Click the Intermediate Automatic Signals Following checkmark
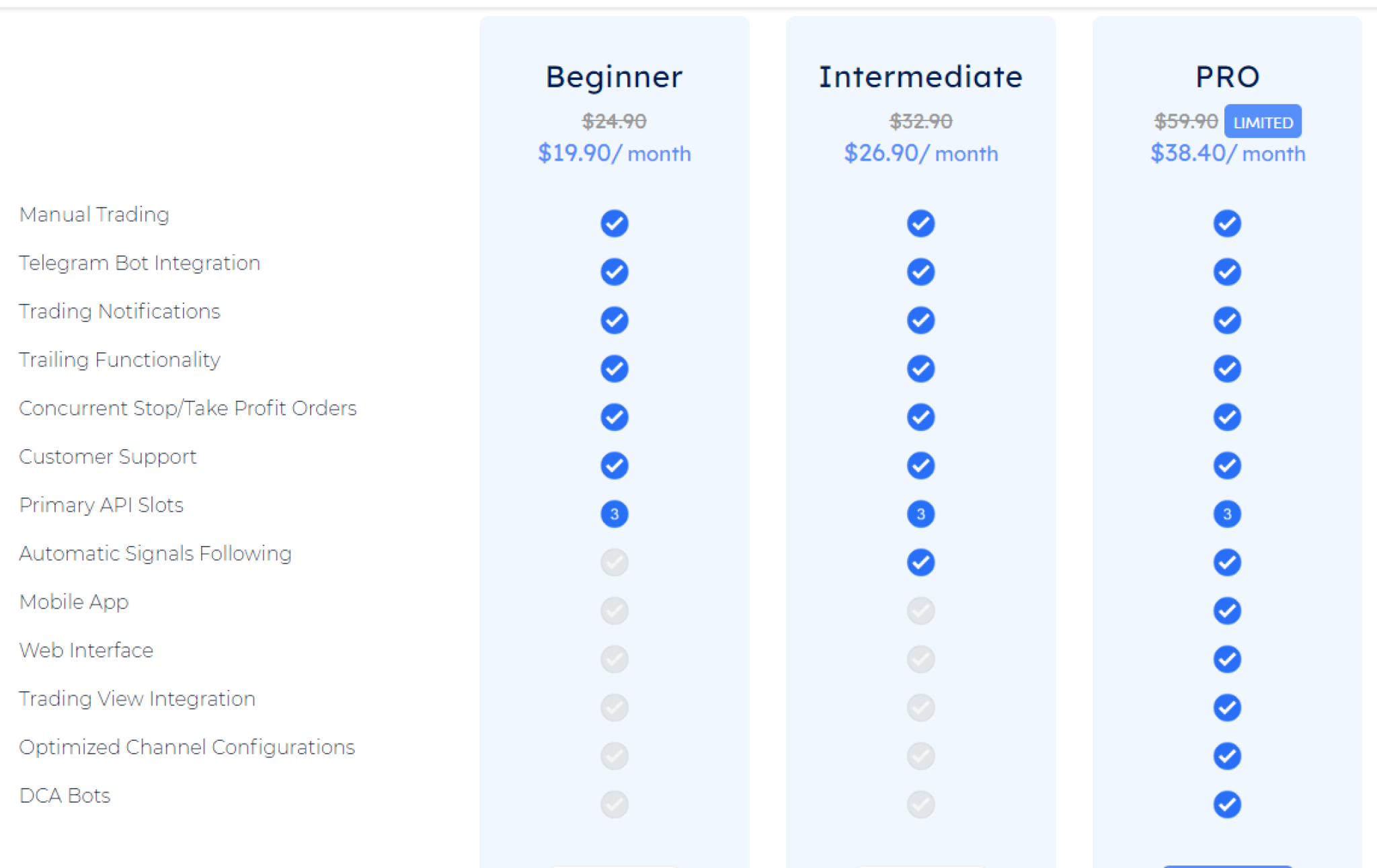The height and width of the screenshot is (868, 1377). click(x=920, y=562)
